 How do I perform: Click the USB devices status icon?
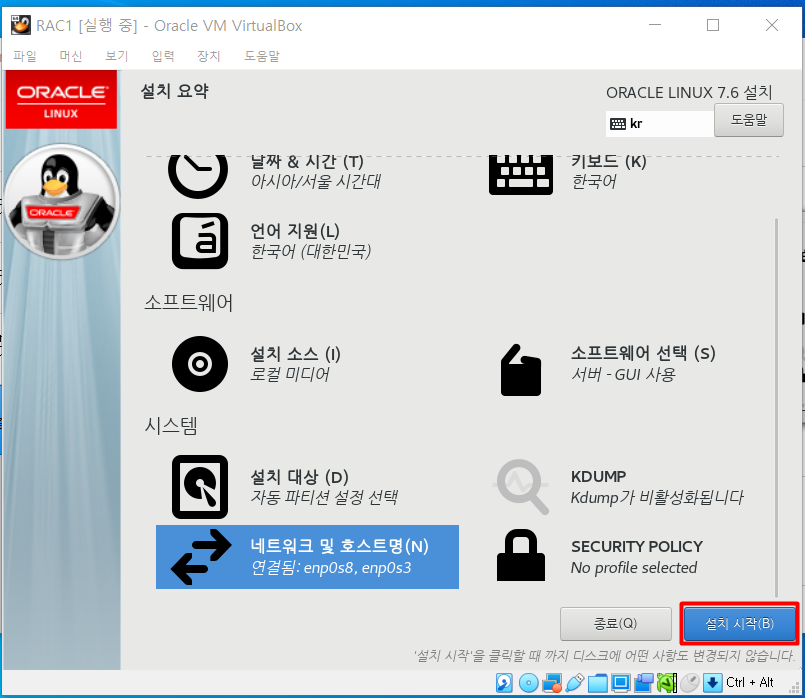tap(575, 683)
